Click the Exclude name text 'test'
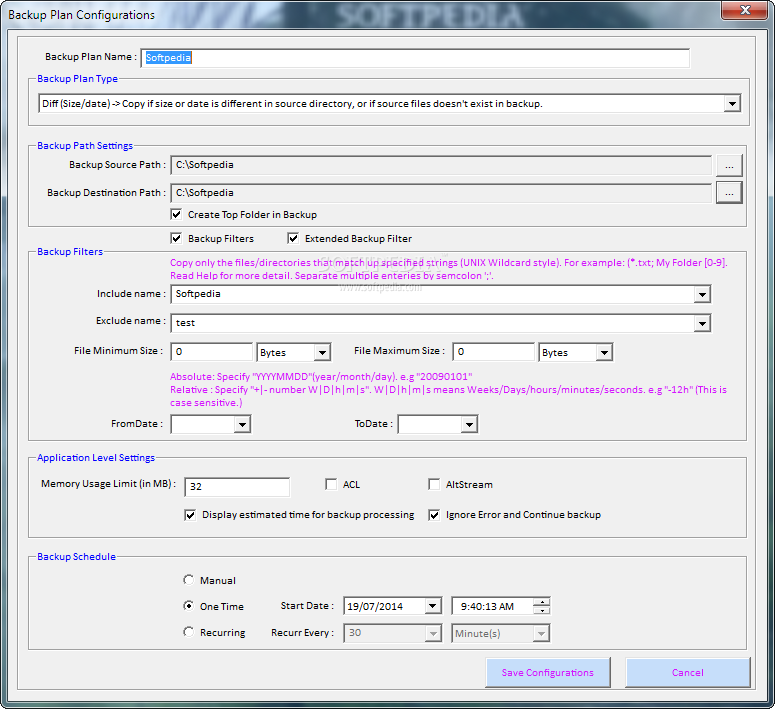 [x=185, y=323]
